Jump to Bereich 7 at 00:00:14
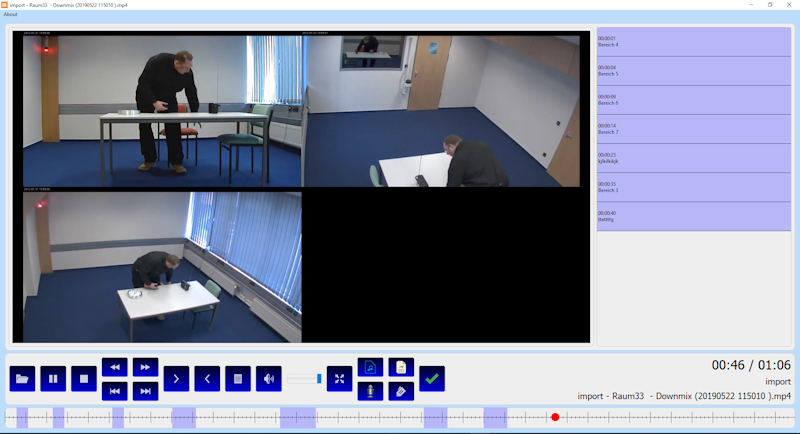Image resolution: width=800 pixels, height=434 pixels. pos(693,129)
